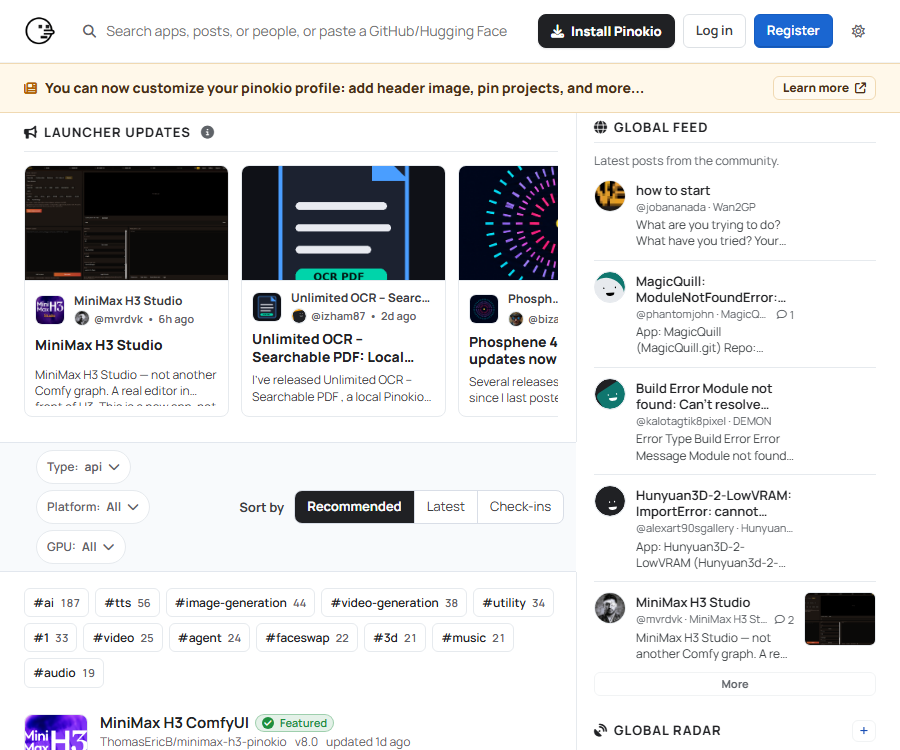This screenshot has width=900, height=750.
Task: Filter by the #3d tag
Action: (395, 638)
